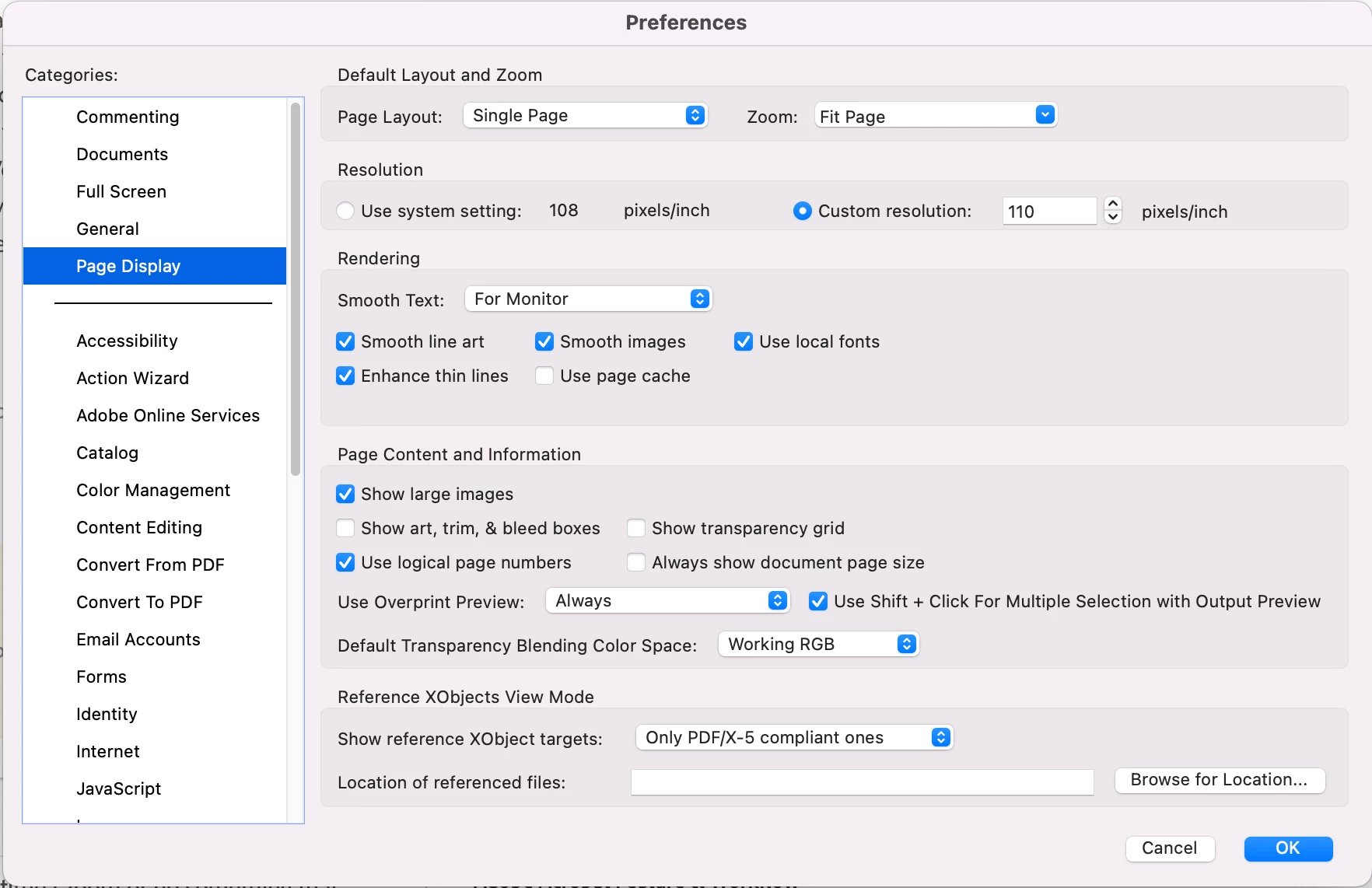Image resolution: width=1372 pixels, height=888 pixels.
Task: Toggle Use logical page numbers
Action: coord(345,562)
